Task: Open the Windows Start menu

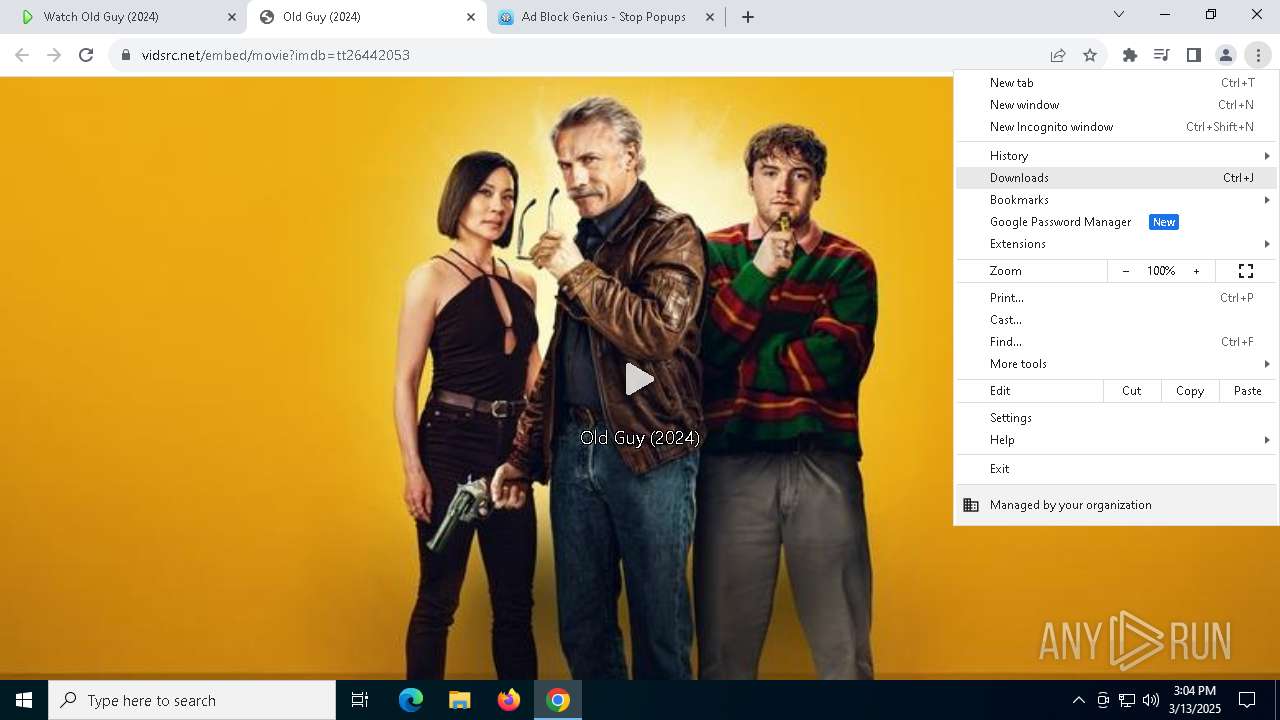Action: pos(24,700)
